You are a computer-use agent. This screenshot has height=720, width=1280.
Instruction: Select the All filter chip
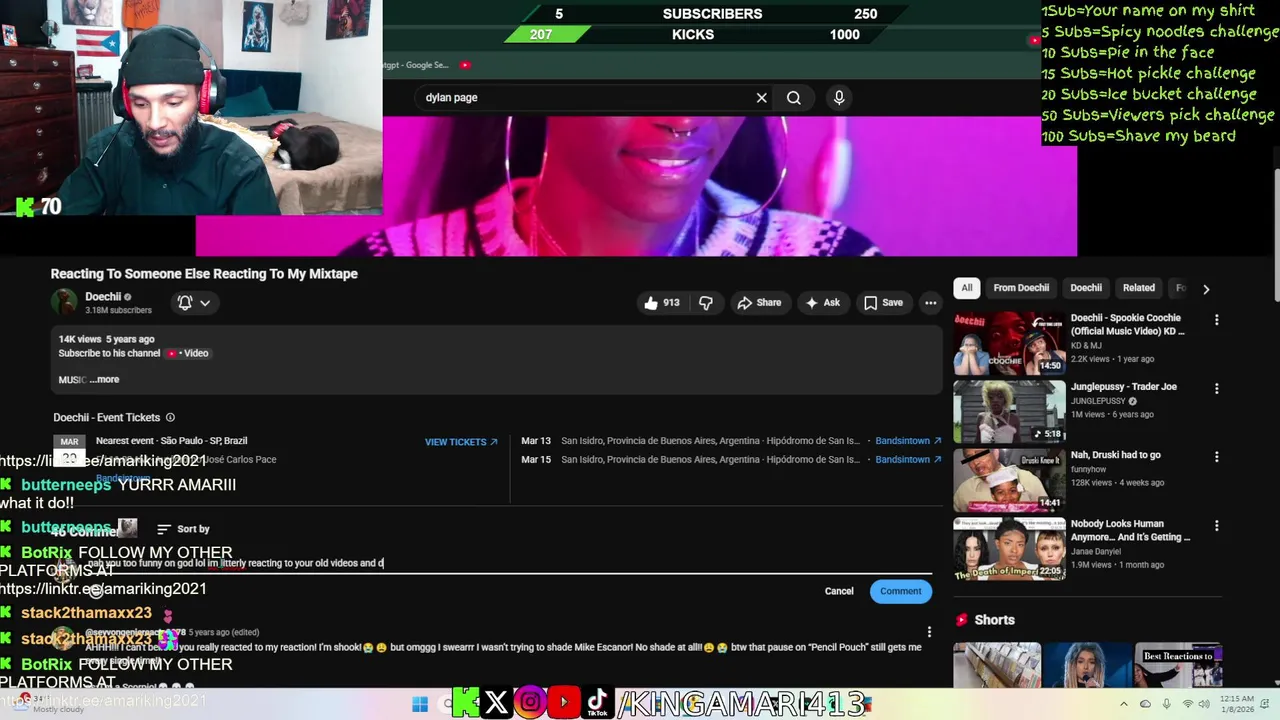pyautogui.click(x=967, y=288)
